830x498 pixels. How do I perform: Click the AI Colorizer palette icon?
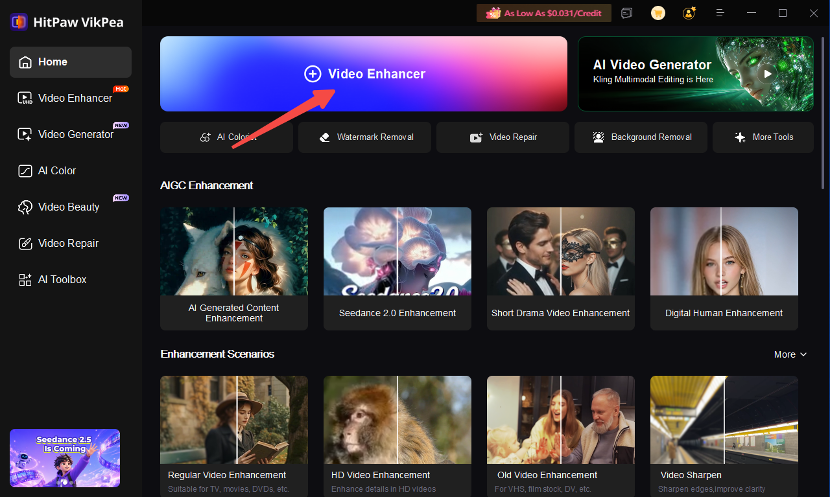coord(205,138)
